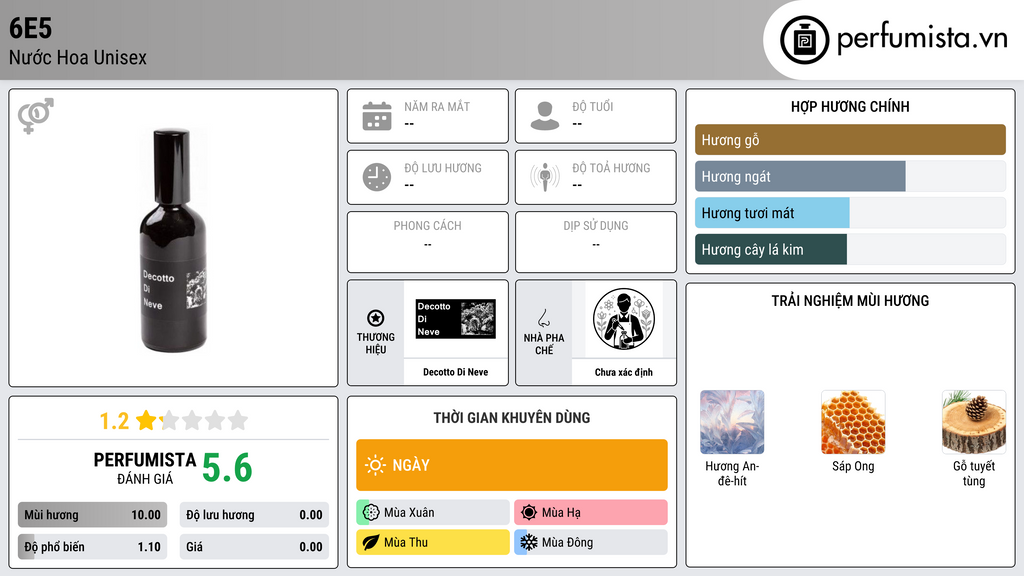Open the perfume bottle product image

point(174,240)
